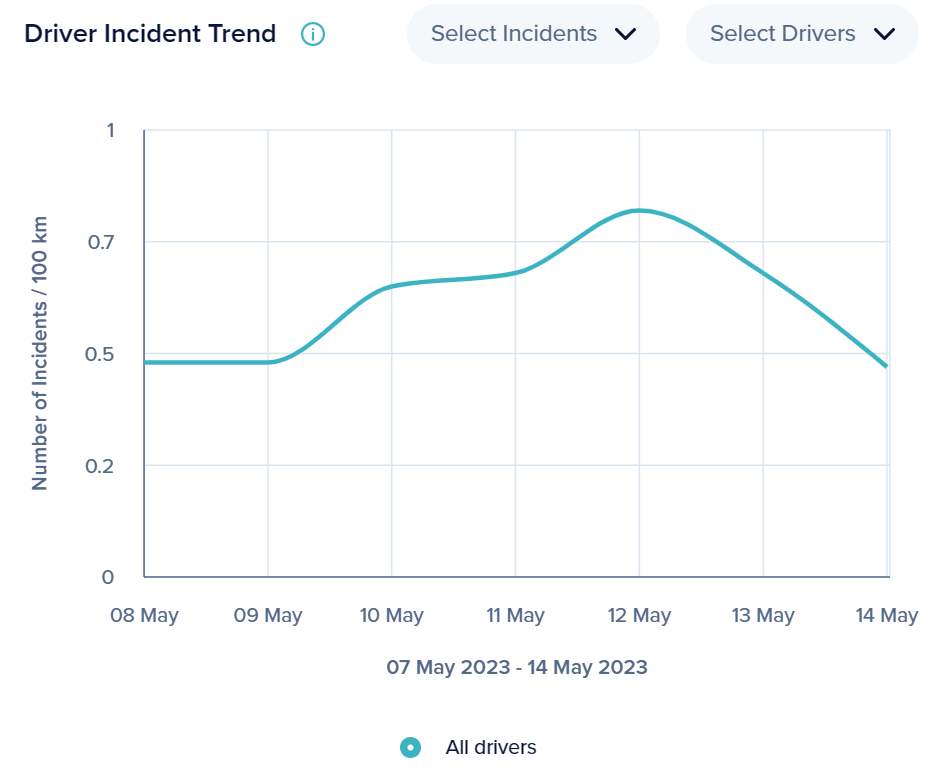Click the line start at 08 May
This screenshot has width=940, height=783.
click(x=146, y=362)
